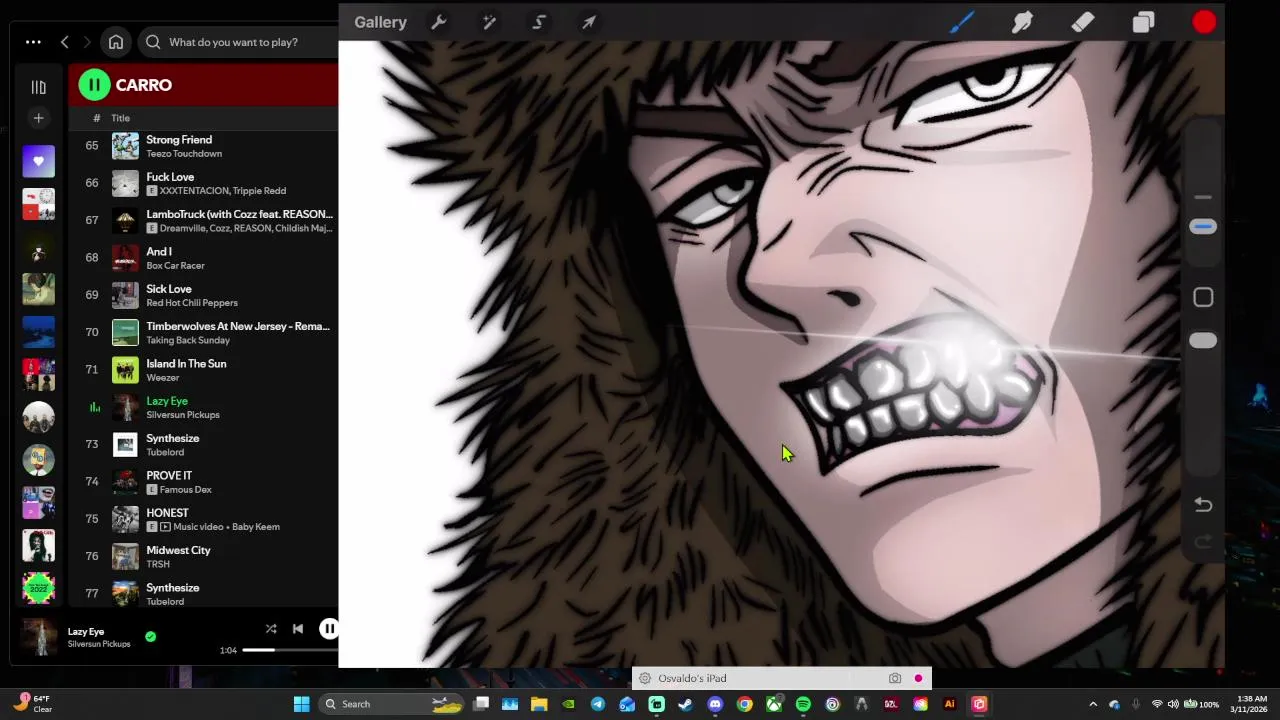The image size is (1280, 720).
Task: Select the song 'Island In The Sun'
Action: coord(186,364)
